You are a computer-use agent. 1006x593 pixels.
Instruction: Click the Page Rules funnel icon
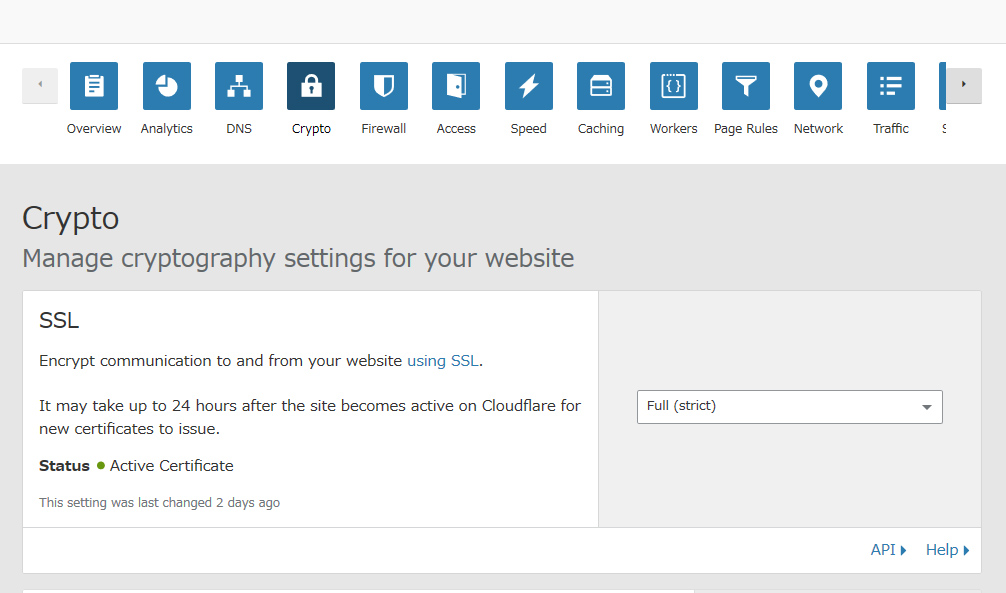(745, 86)
